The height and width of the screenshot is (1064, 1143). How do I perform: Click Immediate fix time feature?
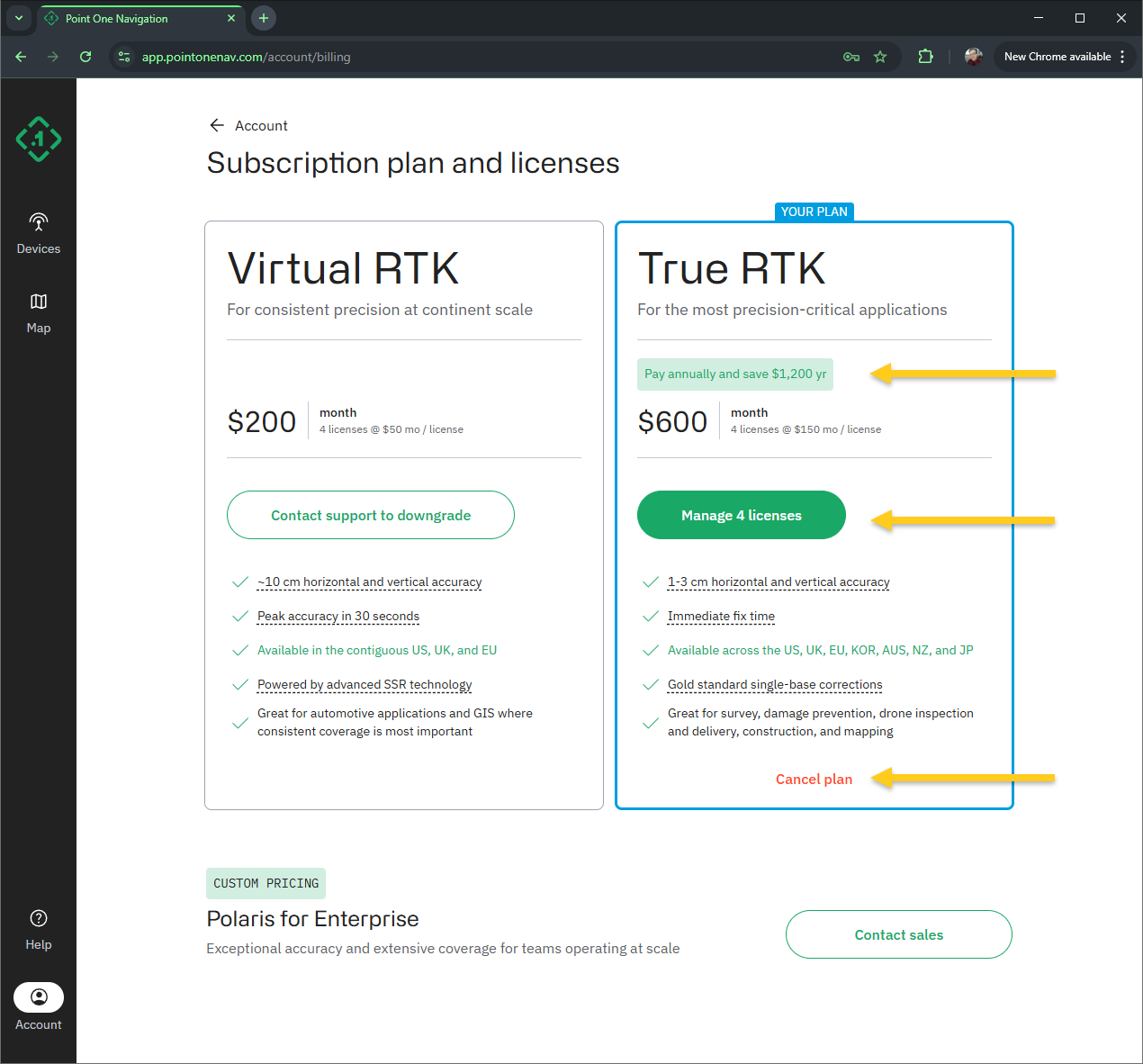tap(721, 617)
